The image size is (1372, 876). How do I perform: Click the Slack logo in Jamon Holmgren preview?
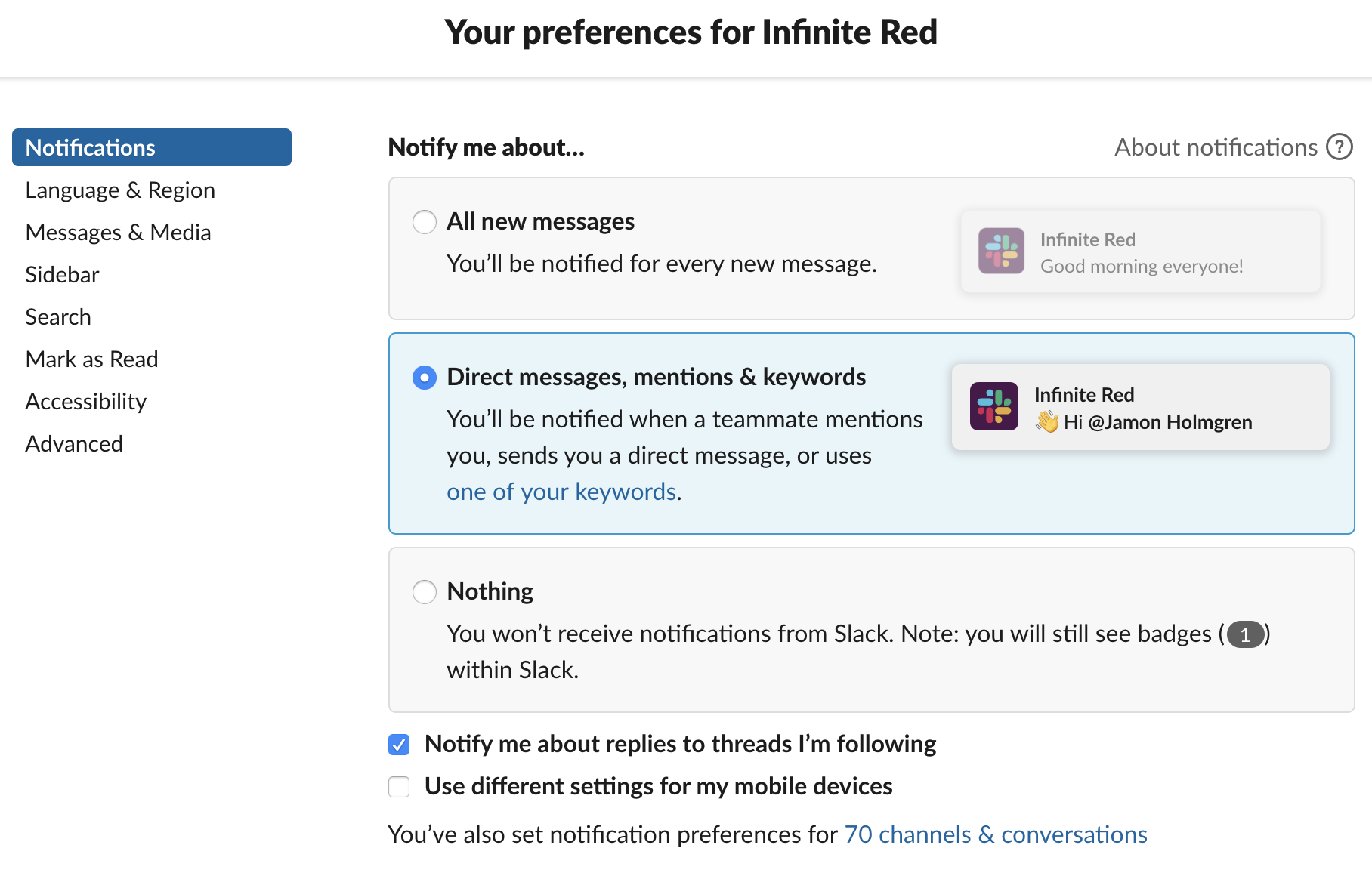[x=993, y=406]
